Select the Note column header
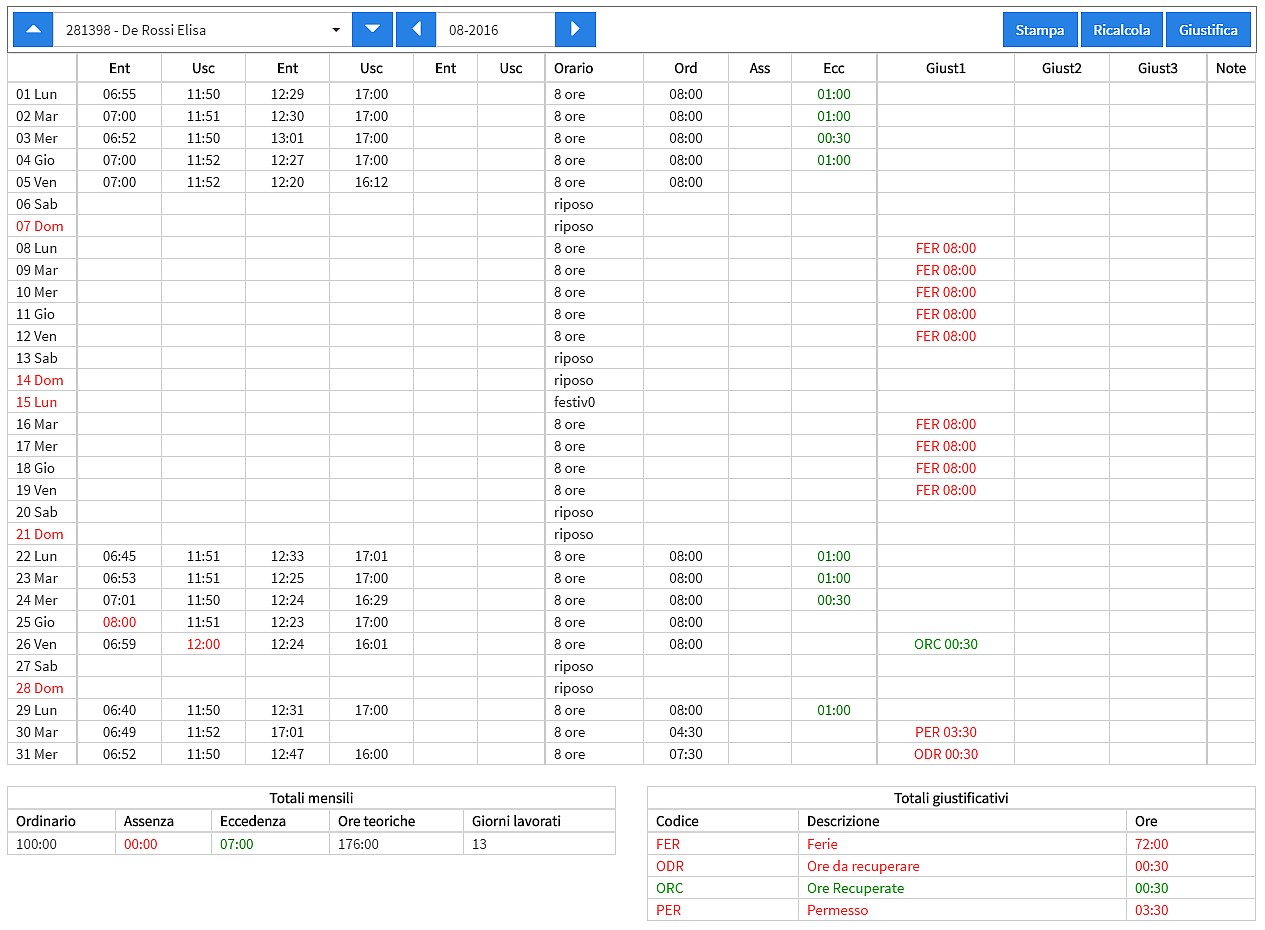This screenshot has height=930, width=1265. (x=1231, y=68)
